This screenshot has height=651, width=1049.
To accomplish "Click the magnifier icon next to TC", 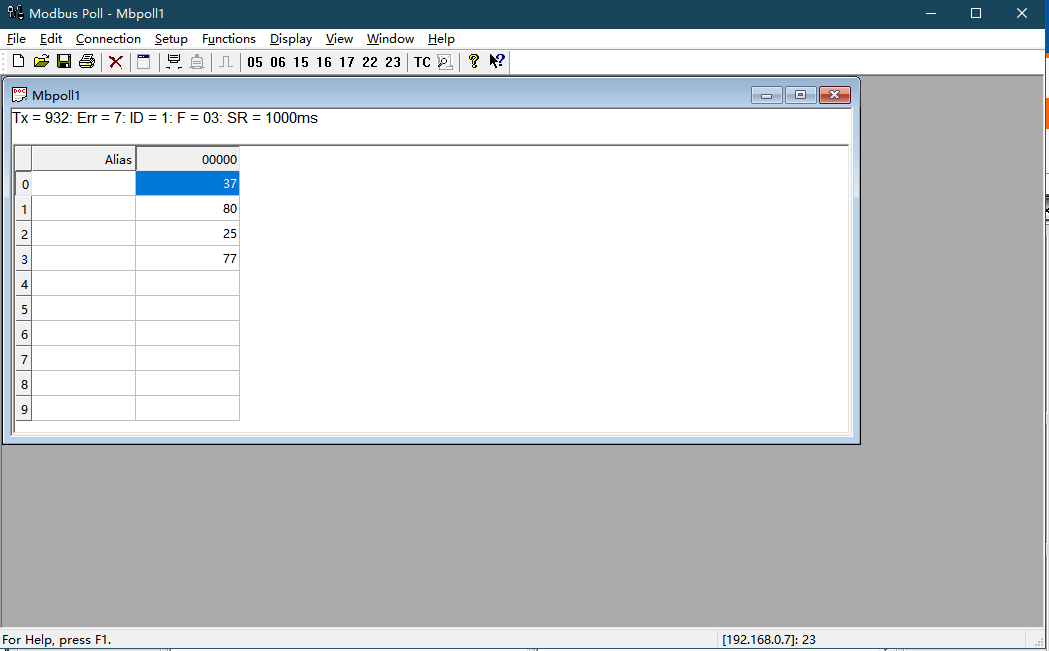I will point(445,62).
